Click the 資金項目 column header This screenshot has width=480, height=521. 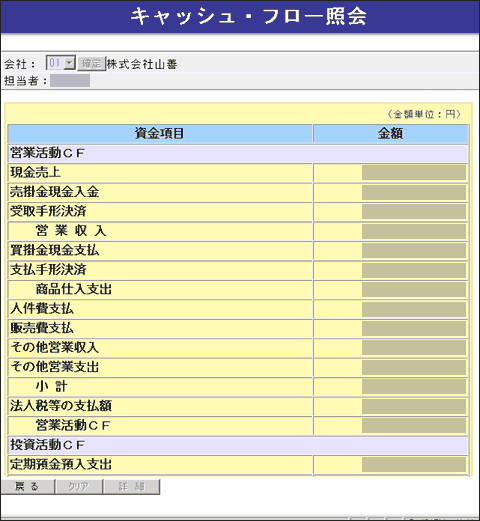160,134
